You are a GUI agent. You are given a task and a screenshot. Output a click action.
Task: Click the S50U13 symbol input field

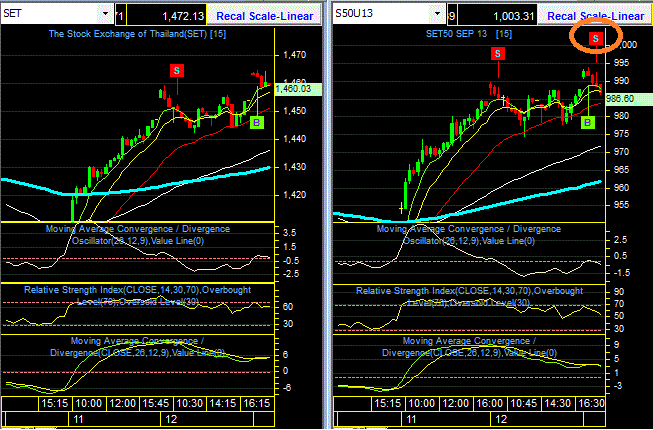tap(382, 13)
